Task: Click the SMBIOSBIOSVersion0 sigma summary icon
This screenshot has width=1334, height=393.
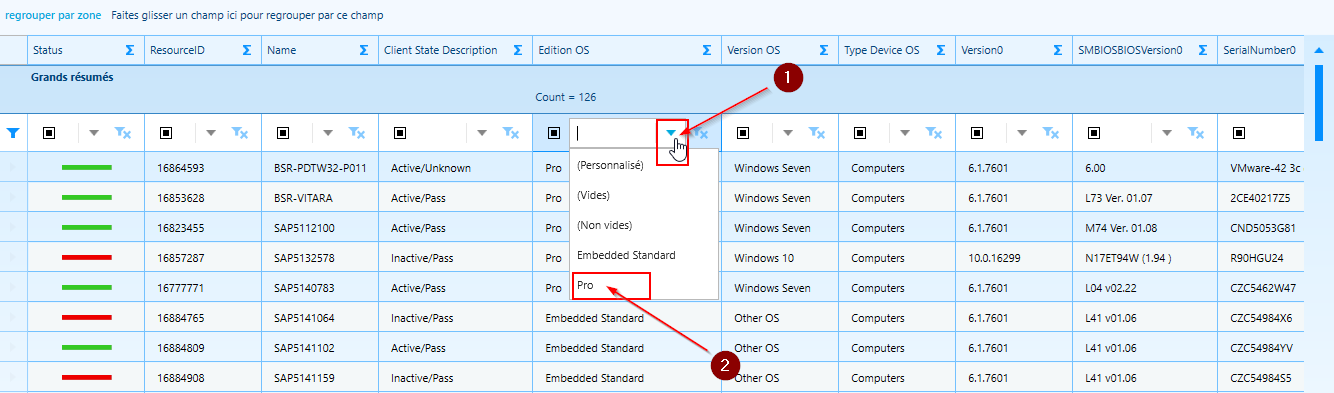Action: tap(1203, 50)
